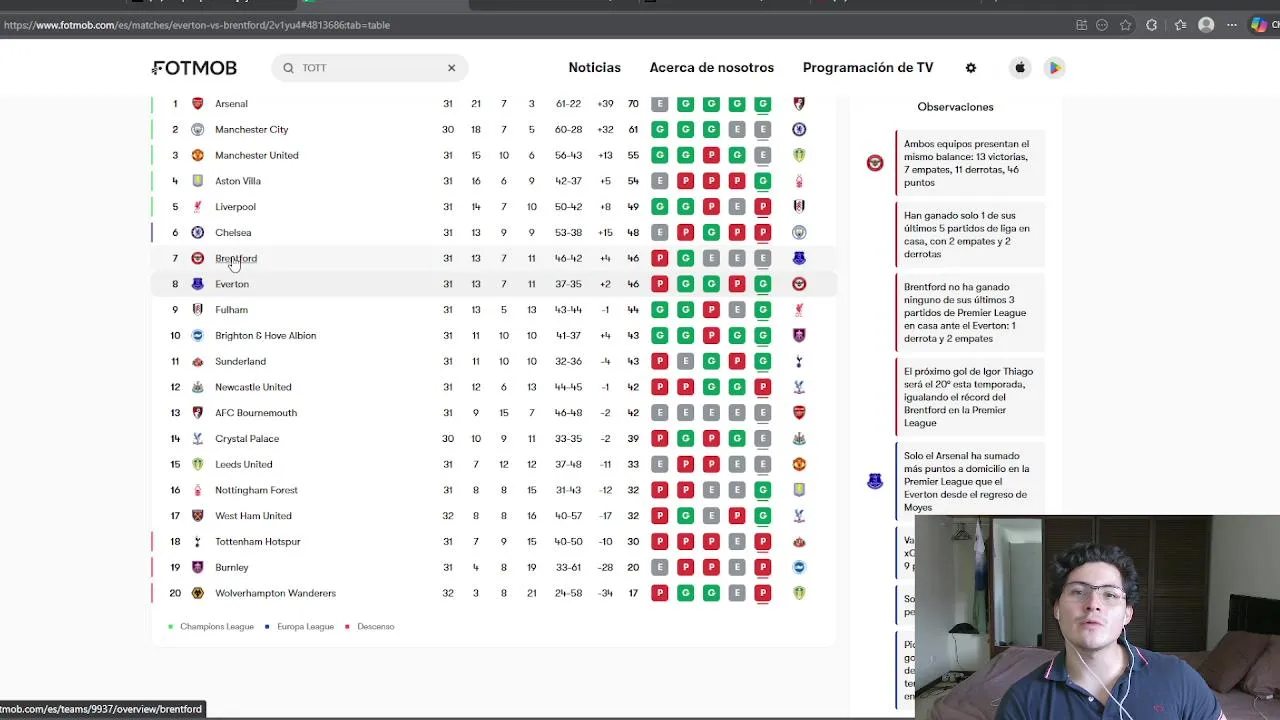Open the Everton team link
Viewport: 1280px width, 720px height.
coord(232,284)
